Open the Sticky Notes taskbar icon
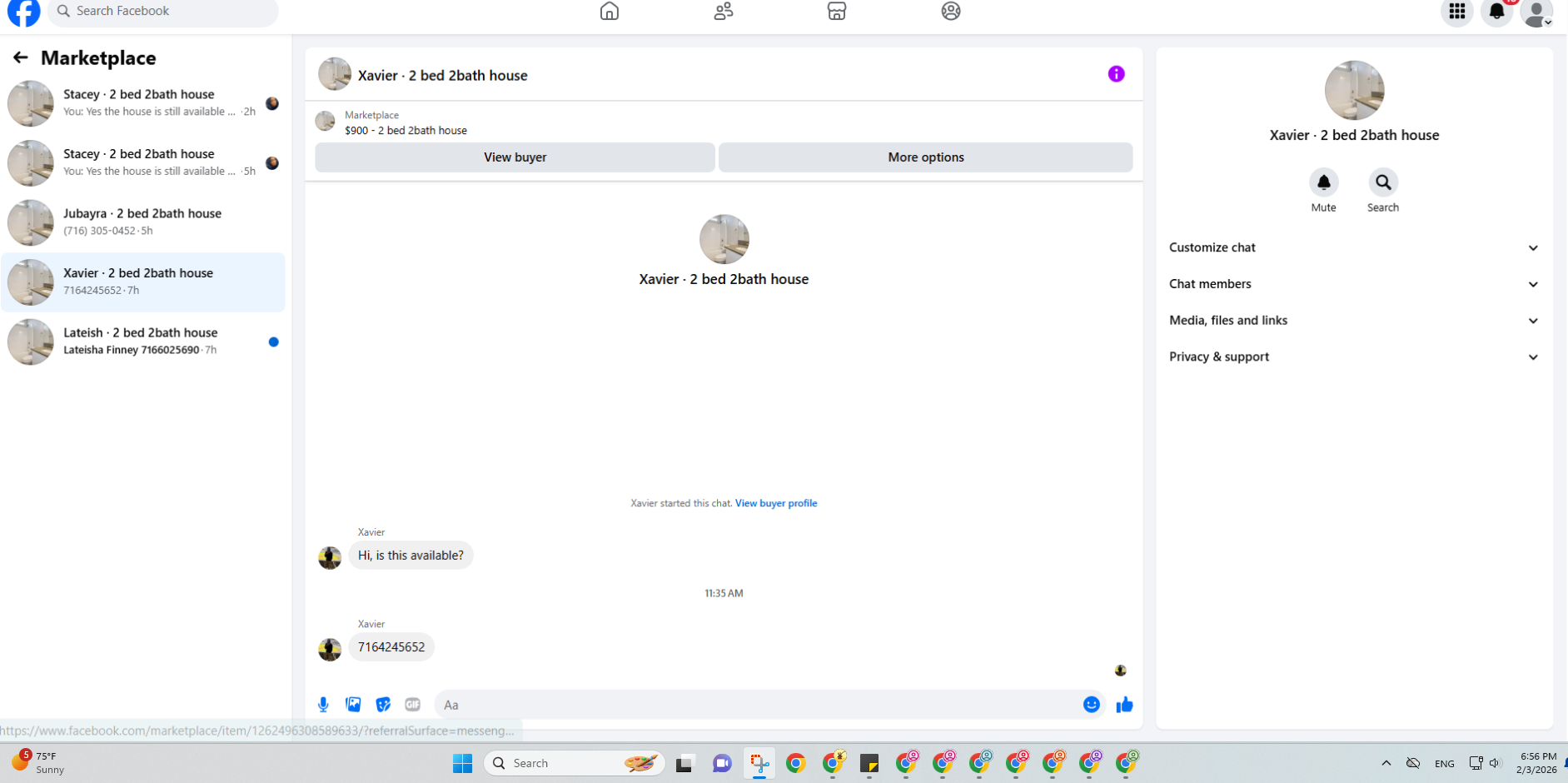 point(869,763)
